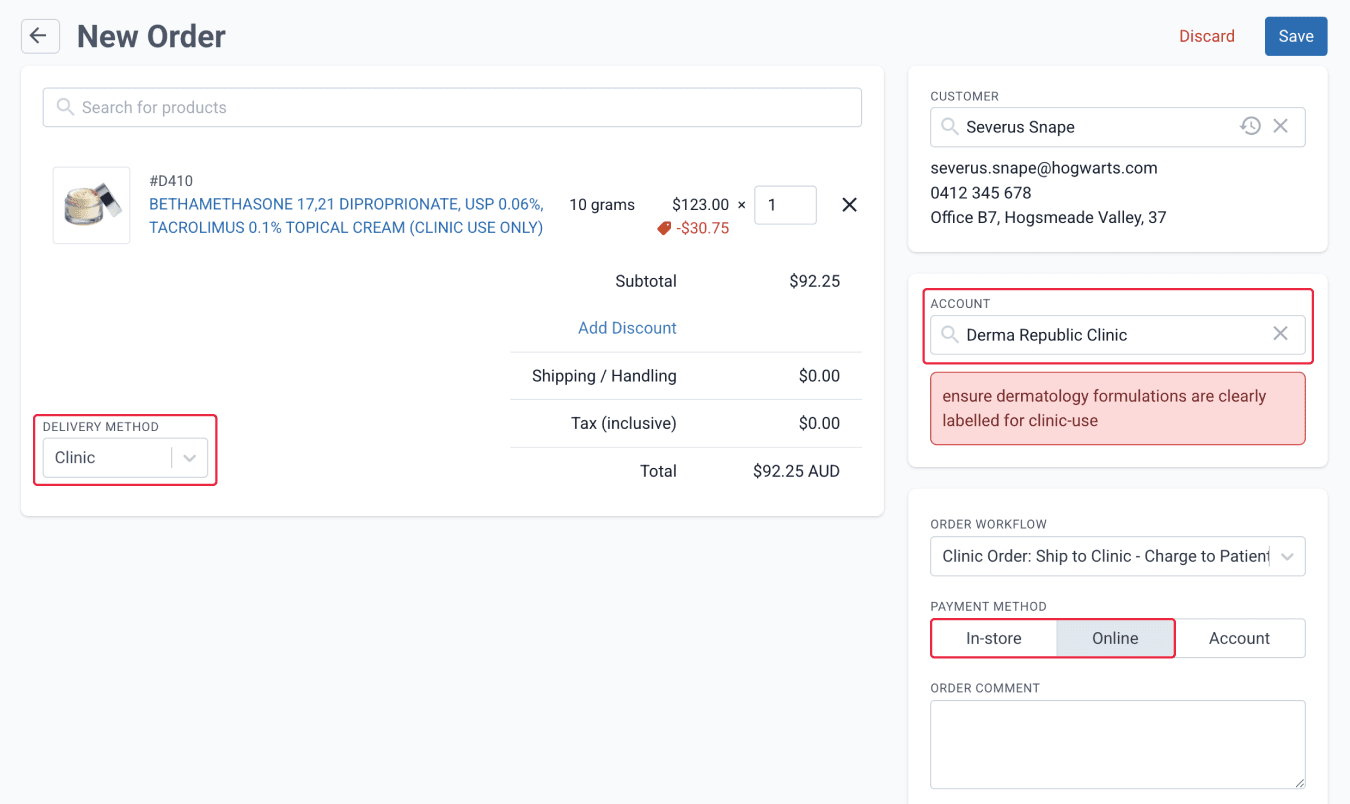Select Online payment method

tap(1115, 638)
